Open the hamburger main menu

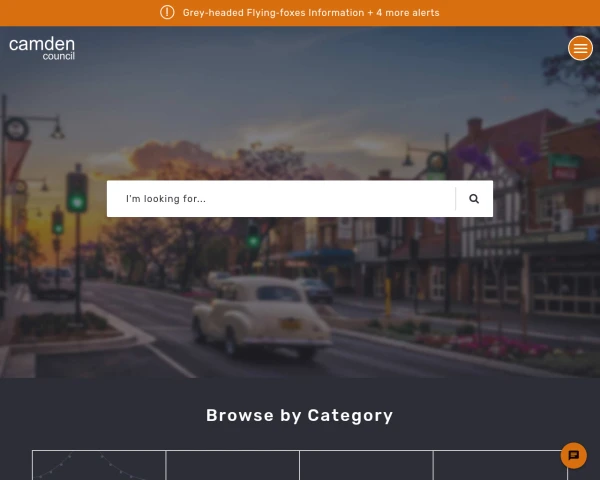point(580,48)
